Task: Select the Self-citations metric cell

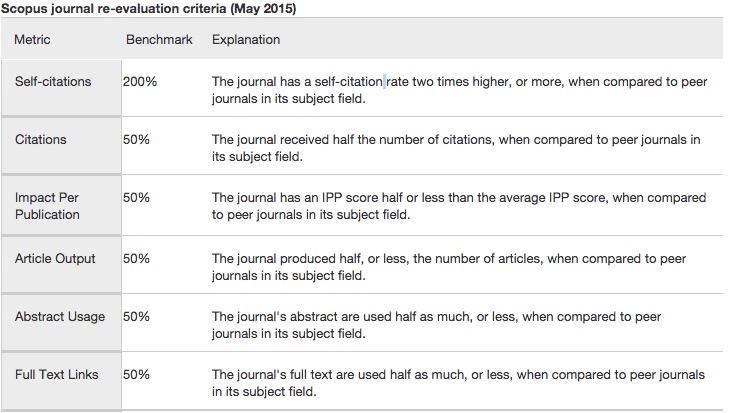Action: click(x=53, y=81)
